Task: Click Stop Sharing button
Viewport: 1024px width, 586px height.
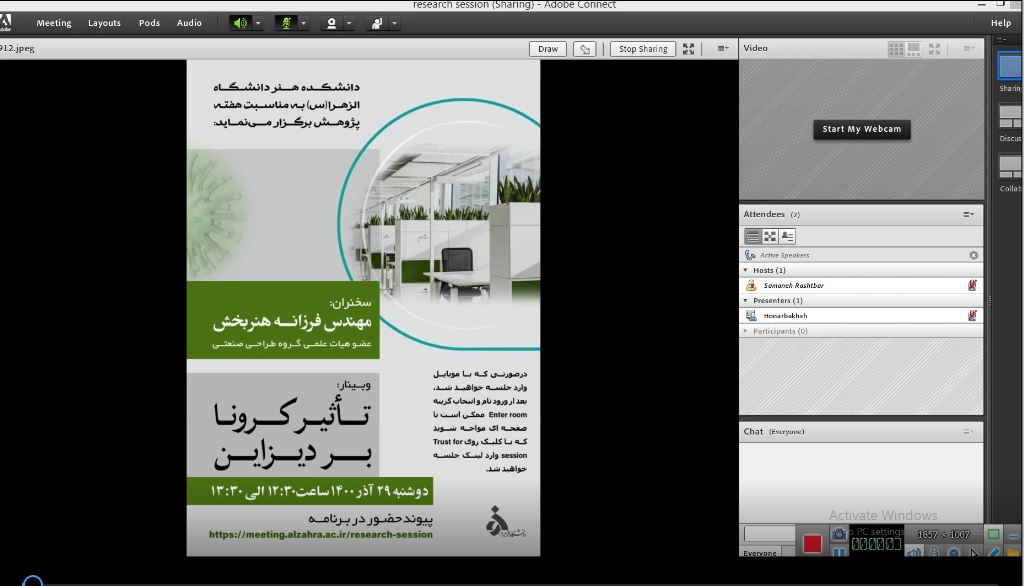Action: (643, 49)
